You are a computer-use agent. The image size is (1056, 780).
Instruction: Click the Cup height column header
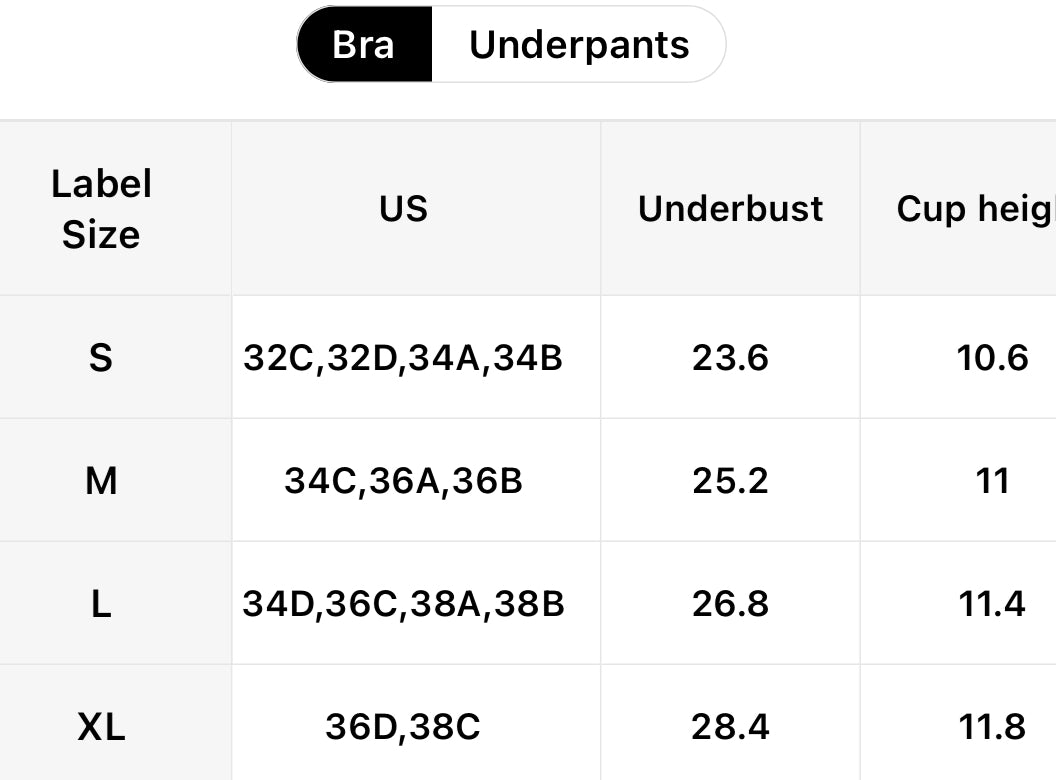[975, 209]
